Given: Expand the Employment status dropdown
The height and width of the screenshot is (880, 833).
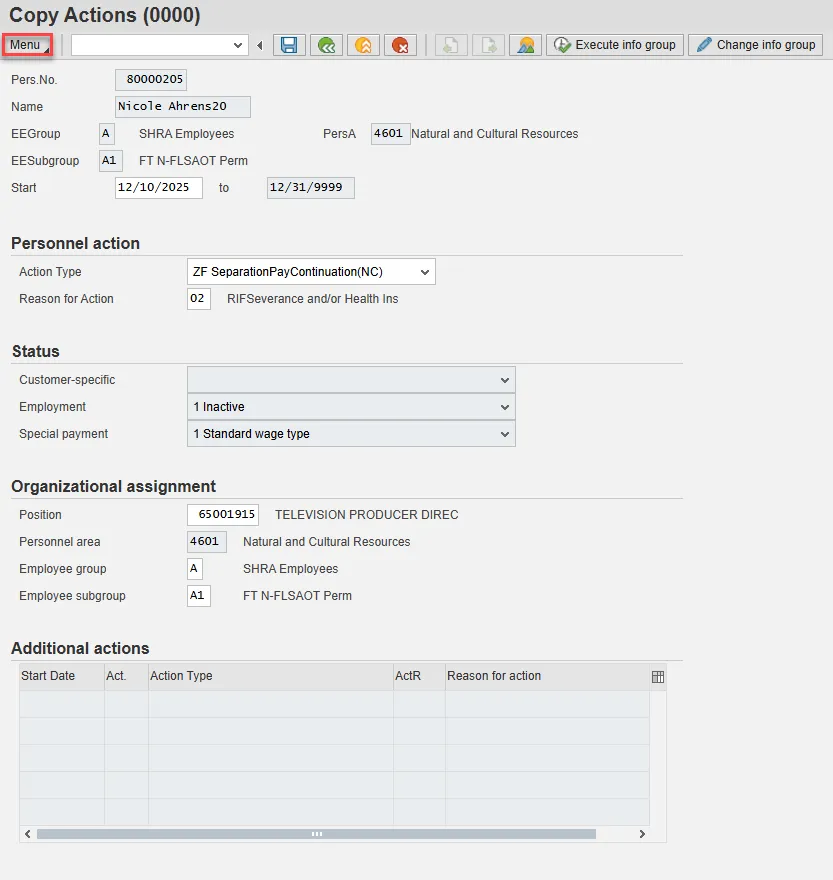Looking at the screenshot, I should 504,407.
